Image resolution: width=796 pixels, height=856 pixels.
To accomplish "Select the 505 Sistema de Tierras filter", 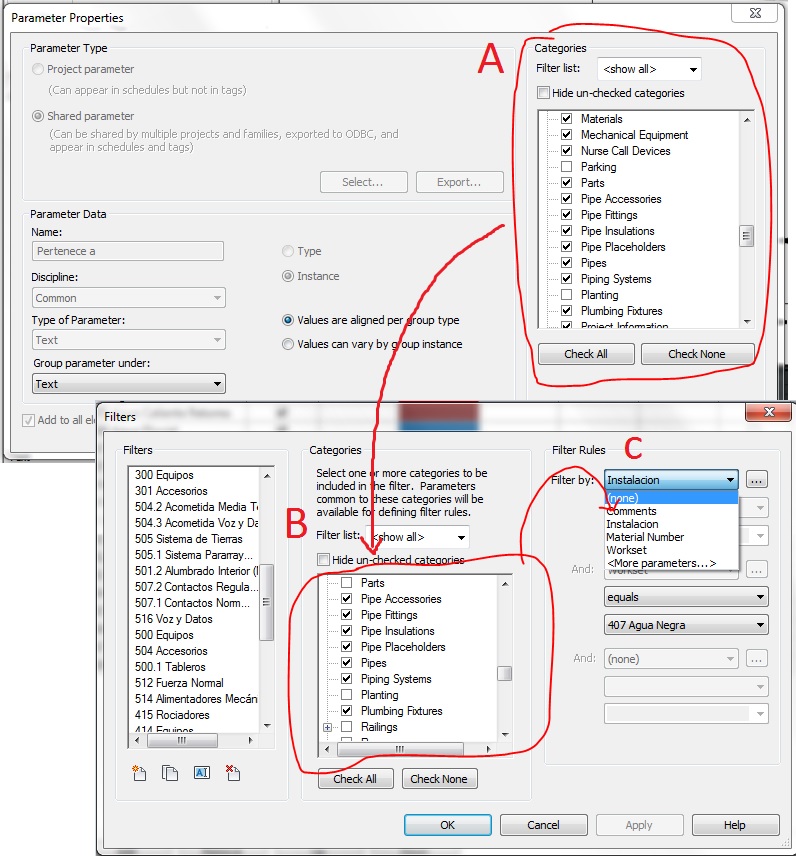I will [188, 539].
